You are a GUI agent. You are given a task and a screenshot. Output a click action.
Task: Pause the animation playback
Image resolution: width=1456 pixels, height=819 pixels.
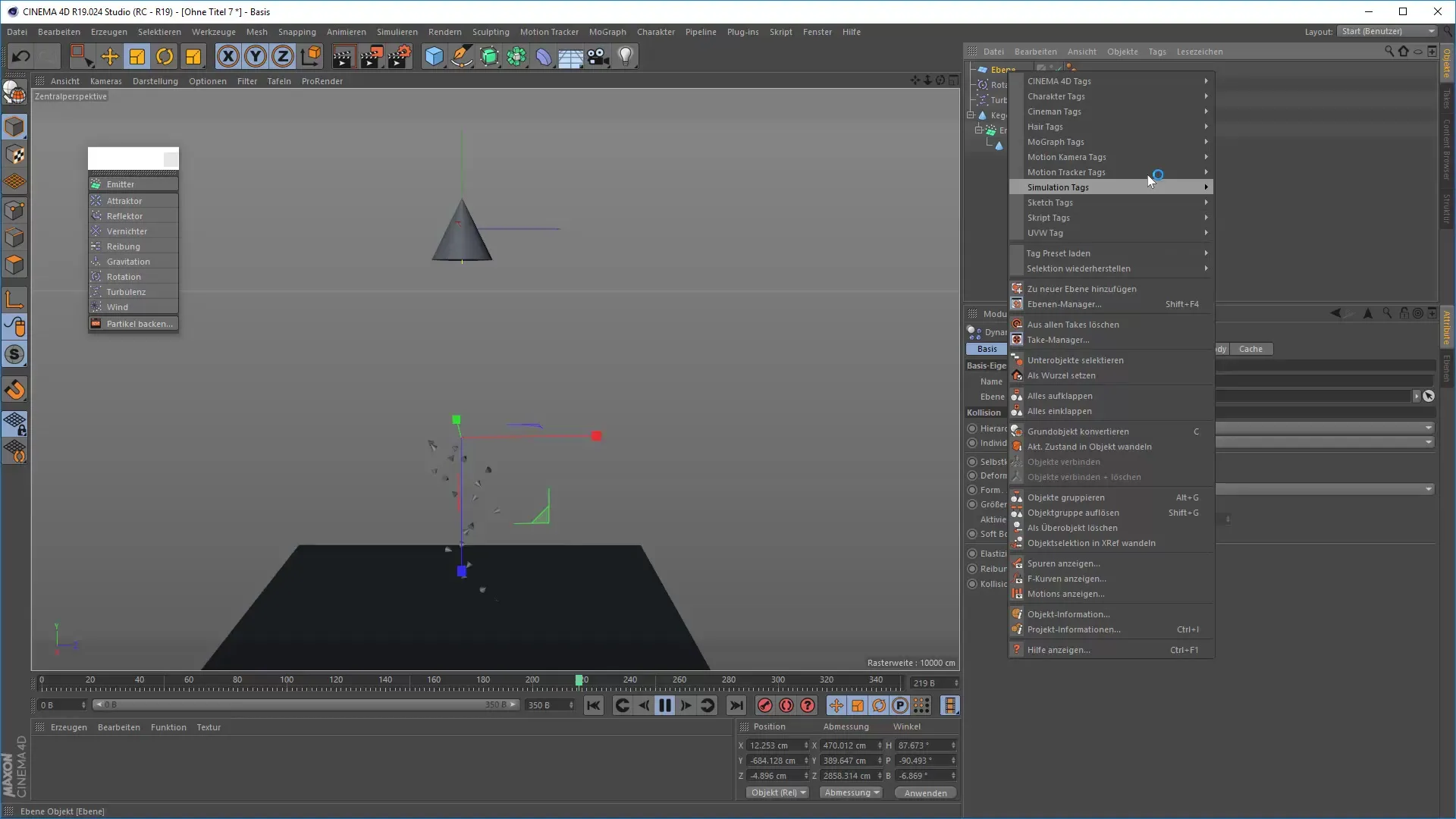pyautogui.click(x=664, y=706)
